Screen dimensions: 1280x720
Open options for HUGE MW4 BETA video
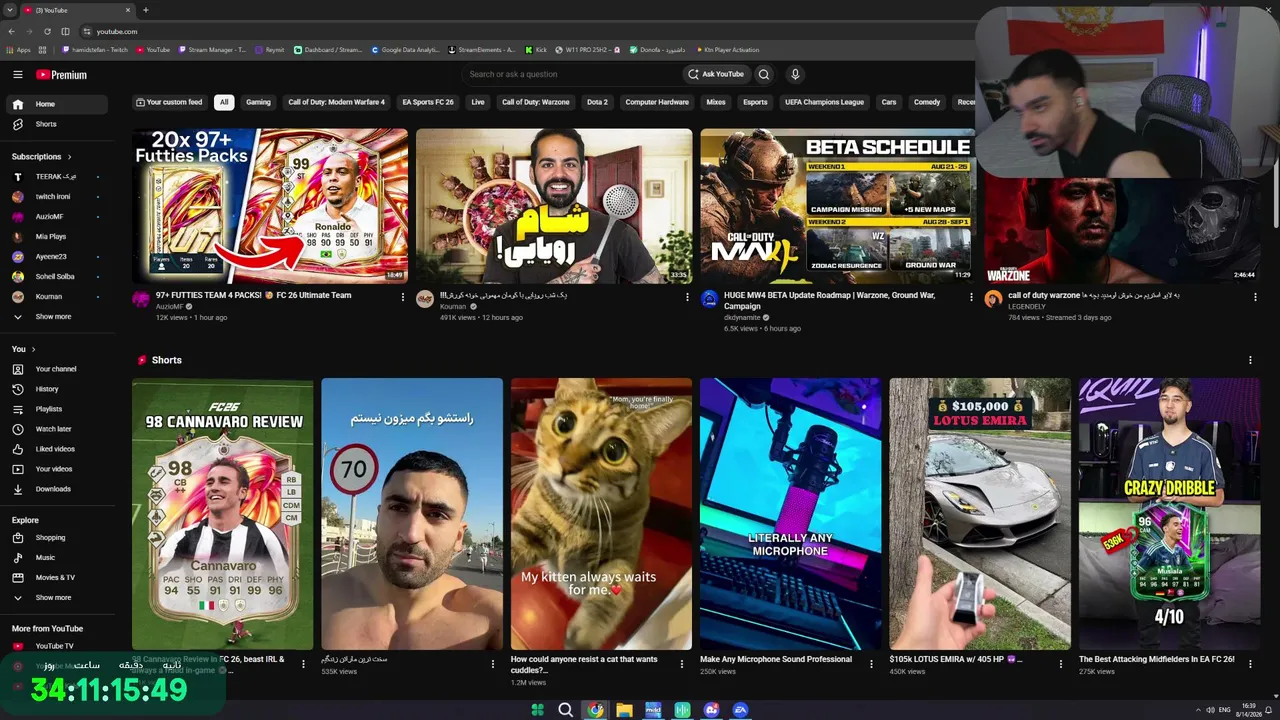pyautogui.click(x=971, y=297)
